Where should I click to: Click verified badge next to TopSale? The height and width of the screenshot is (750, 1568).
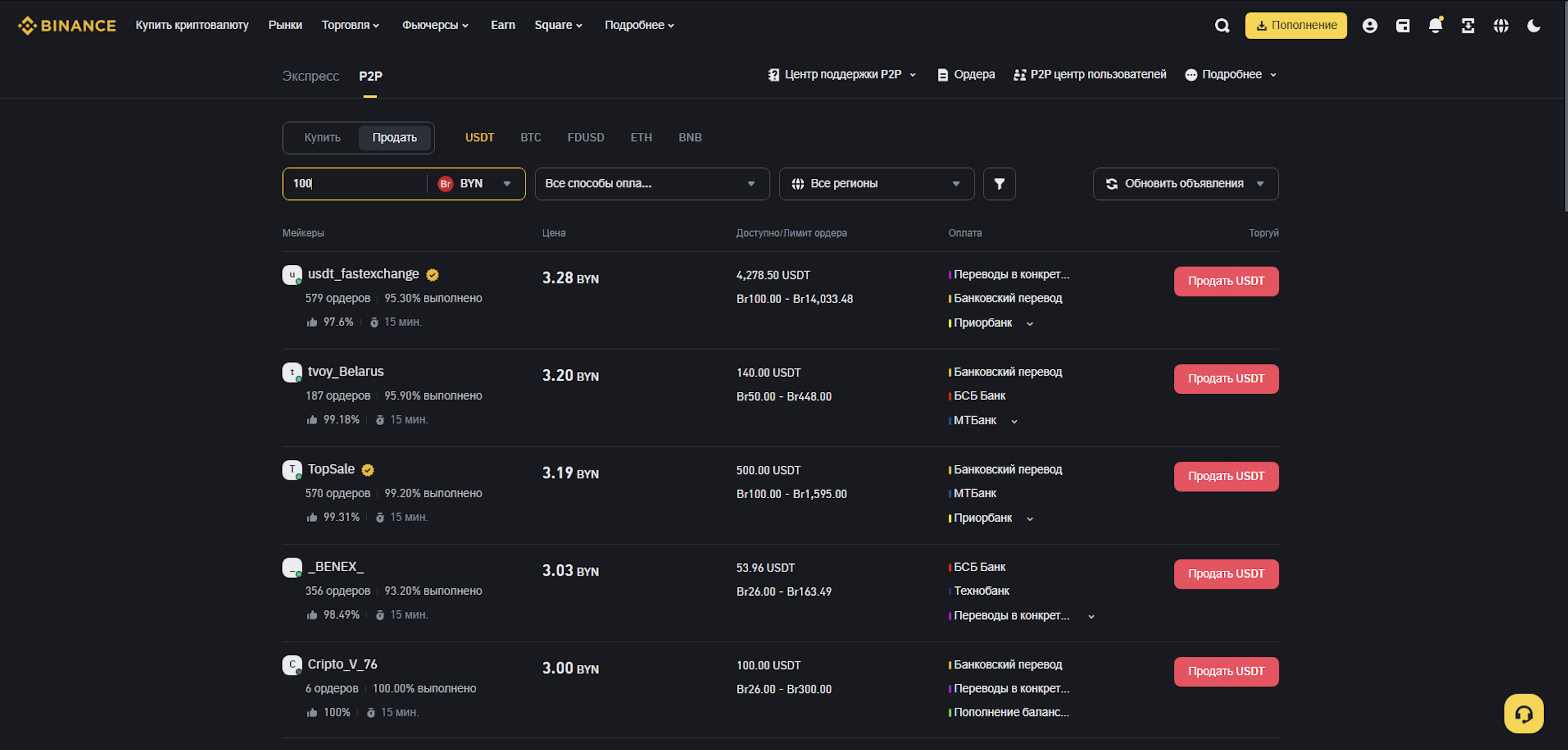[368, 470]
